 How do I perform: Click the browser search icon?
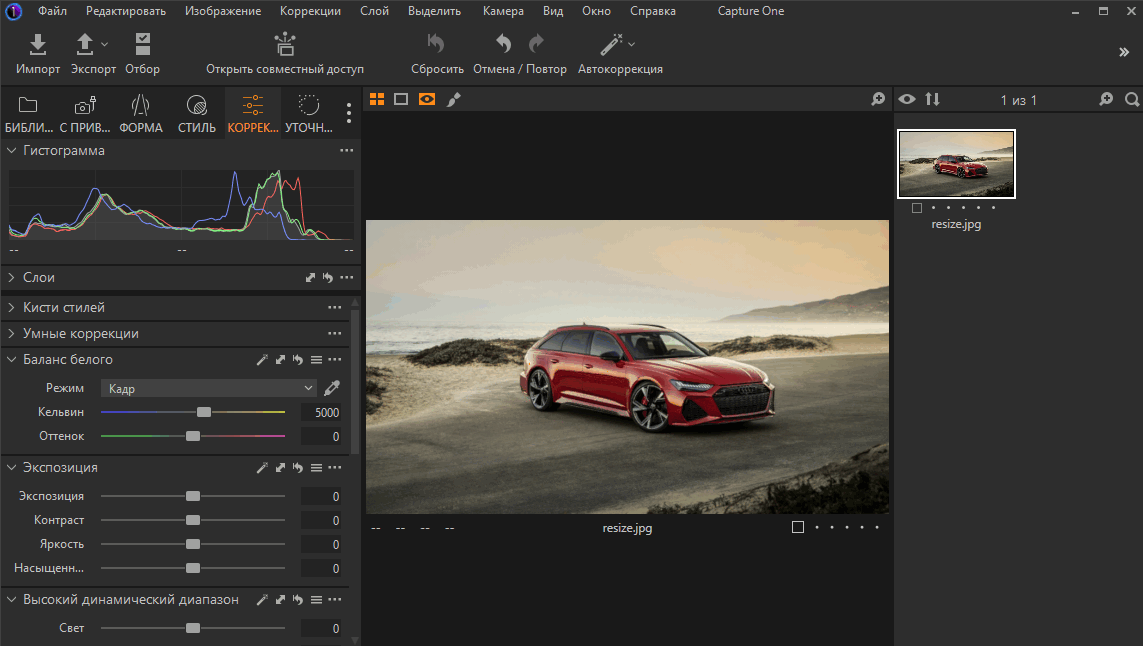click(x=1132, y=99)
